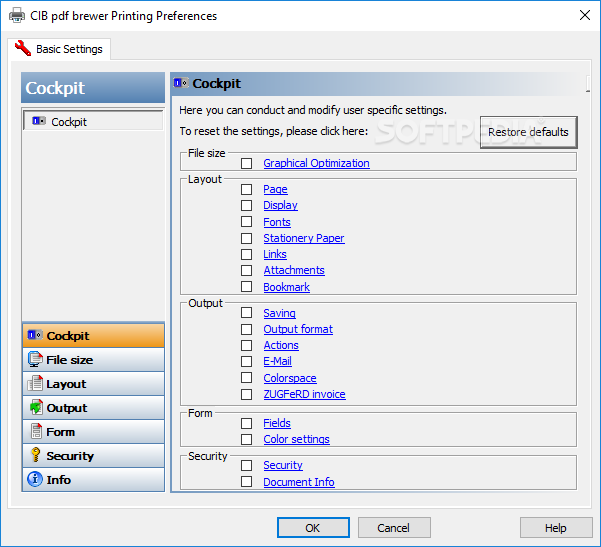This screenshot has height=547, width=601.
Task: Click the Cockpit icon in the navigation bar
Action: coord(35,335)
